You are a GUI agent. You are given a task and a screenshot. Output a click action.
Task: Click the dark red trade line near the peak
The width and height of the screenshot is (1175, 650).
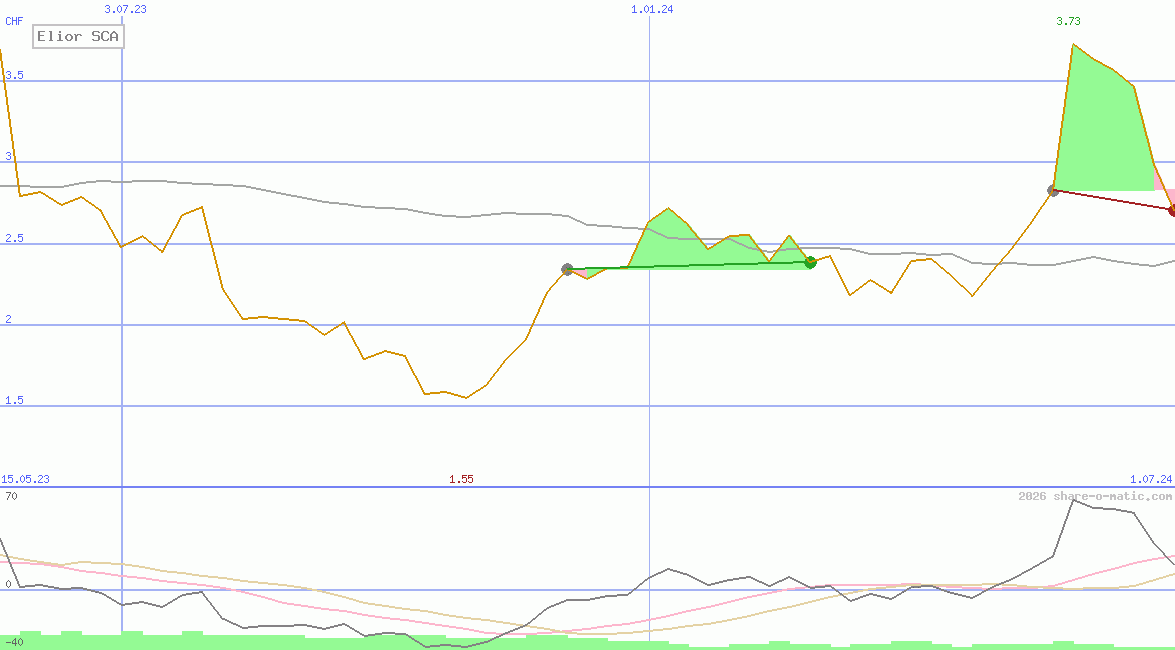pos(1113,200)
